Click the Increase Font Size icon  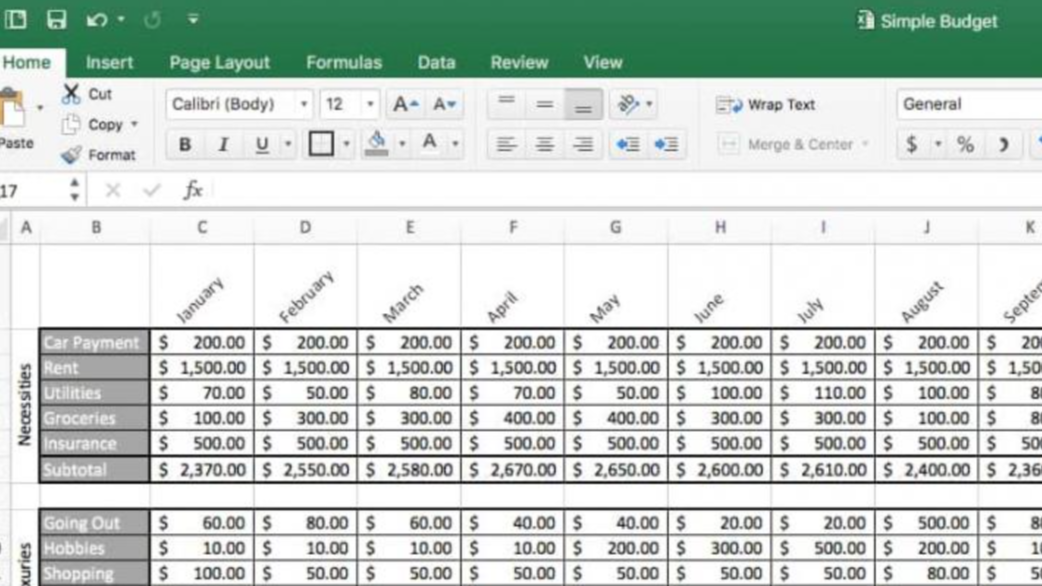pos(405,104)
